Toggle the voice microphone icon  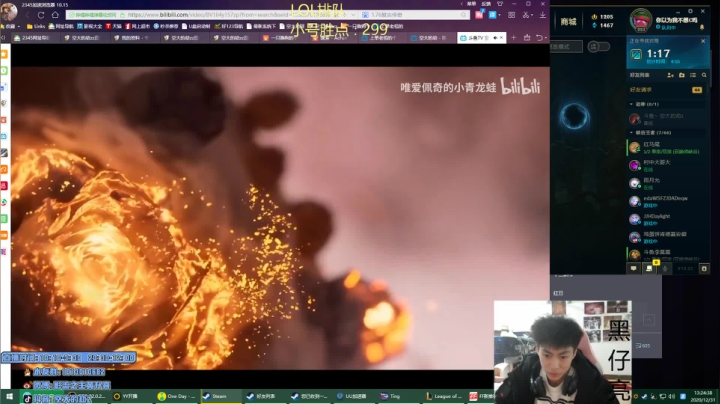click(665, 269)
